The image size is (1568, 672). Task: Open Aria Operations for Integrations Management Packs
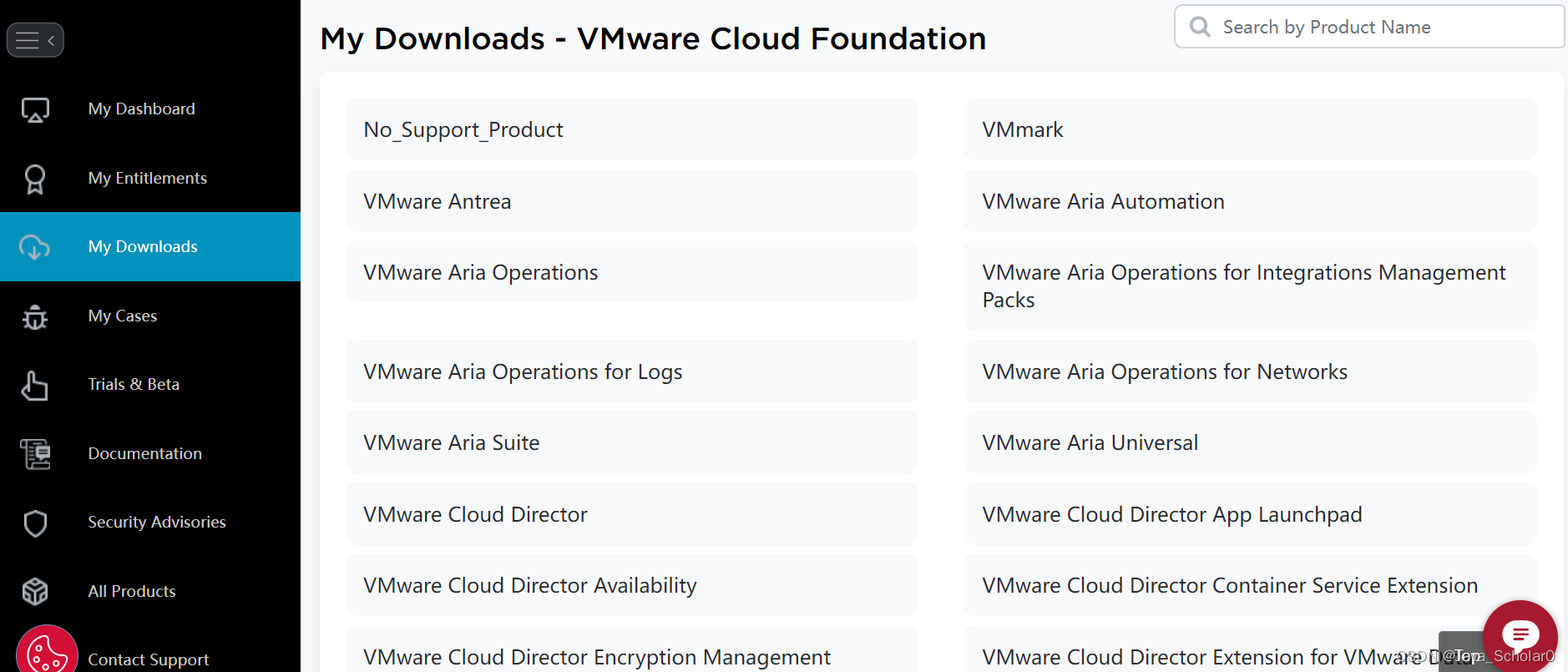[1250, 285]
